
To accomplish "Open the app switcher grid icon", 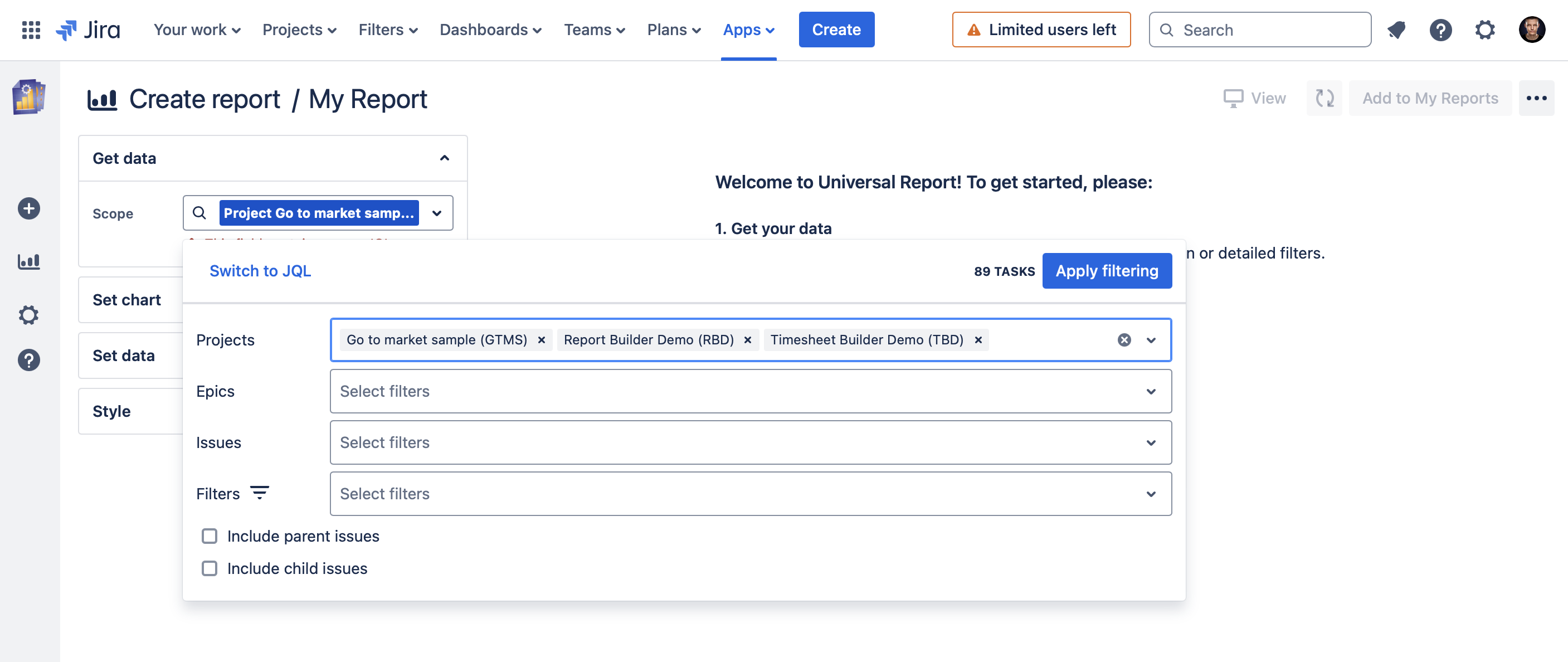I will point(31,30).
